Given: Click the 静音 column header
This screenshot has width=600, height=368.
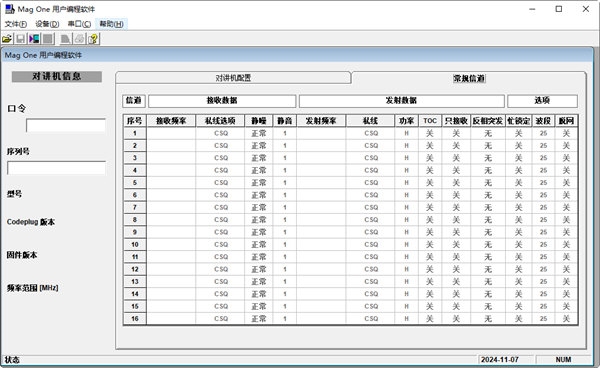Looking at the screenshot, I should pos(285,121).
